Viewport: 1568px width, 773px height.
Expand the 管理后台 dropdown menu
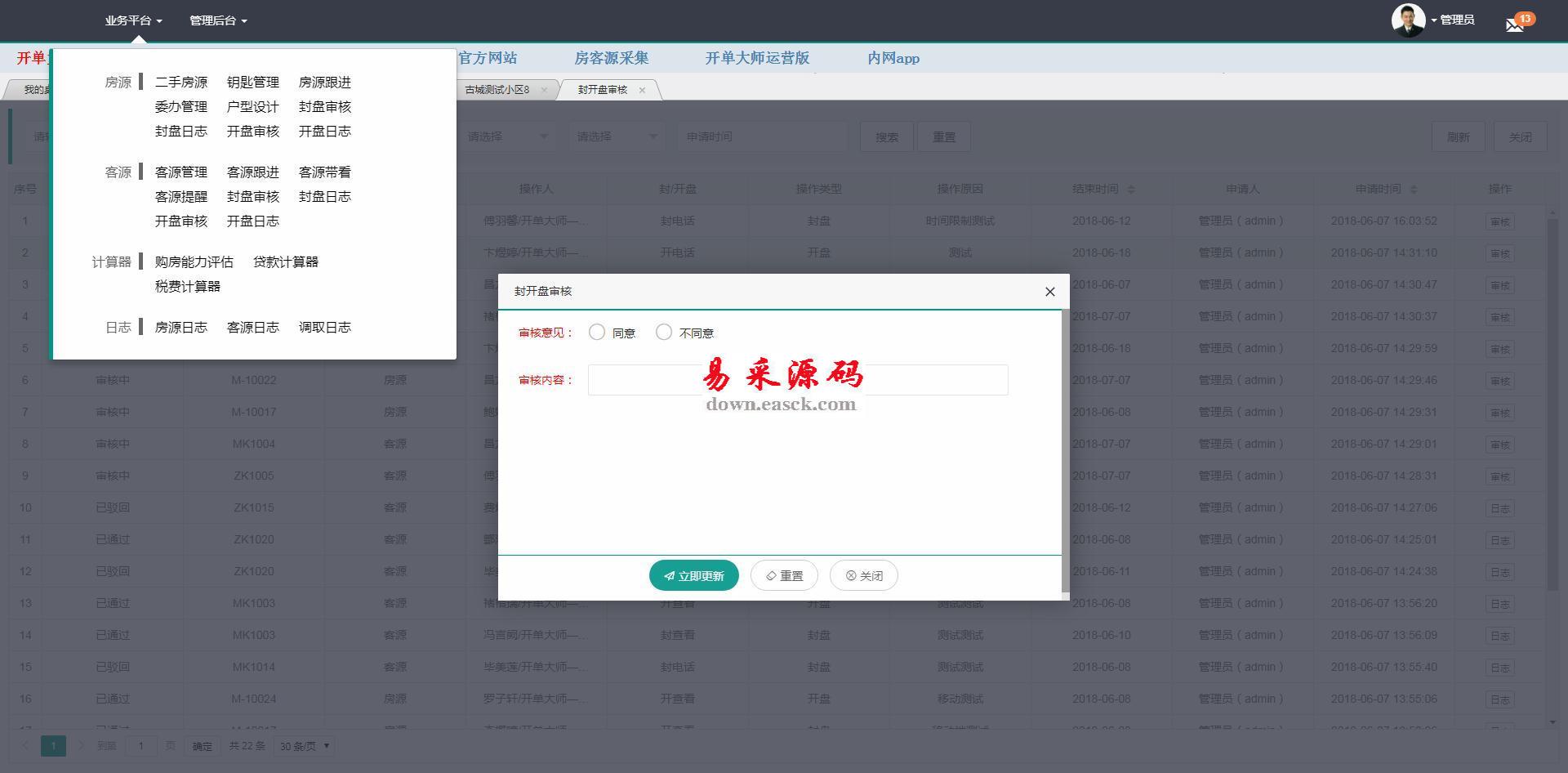(218, 20)
